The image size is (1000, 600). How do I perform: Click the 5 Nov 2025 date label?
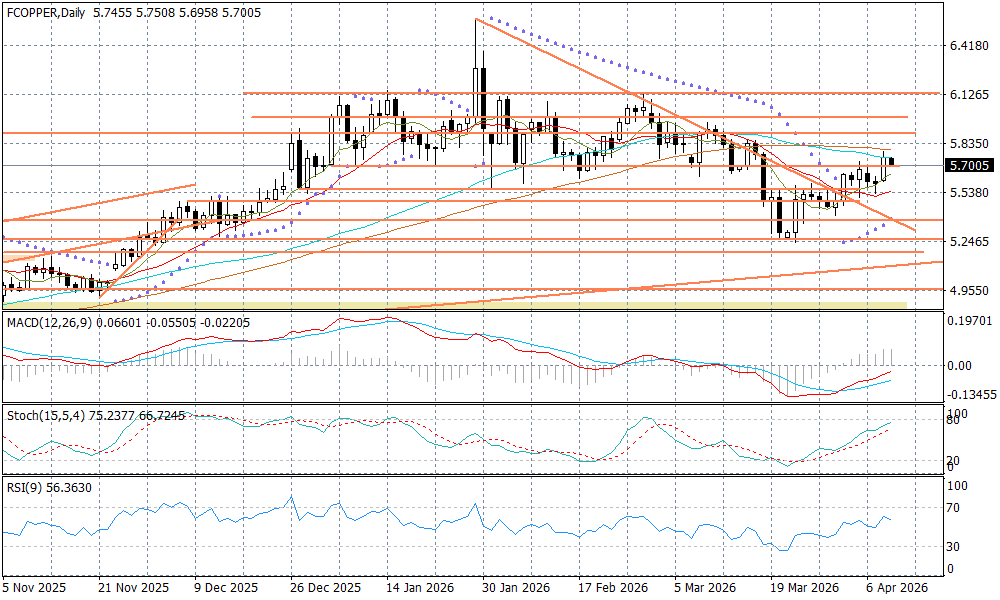tap(34, 588)
